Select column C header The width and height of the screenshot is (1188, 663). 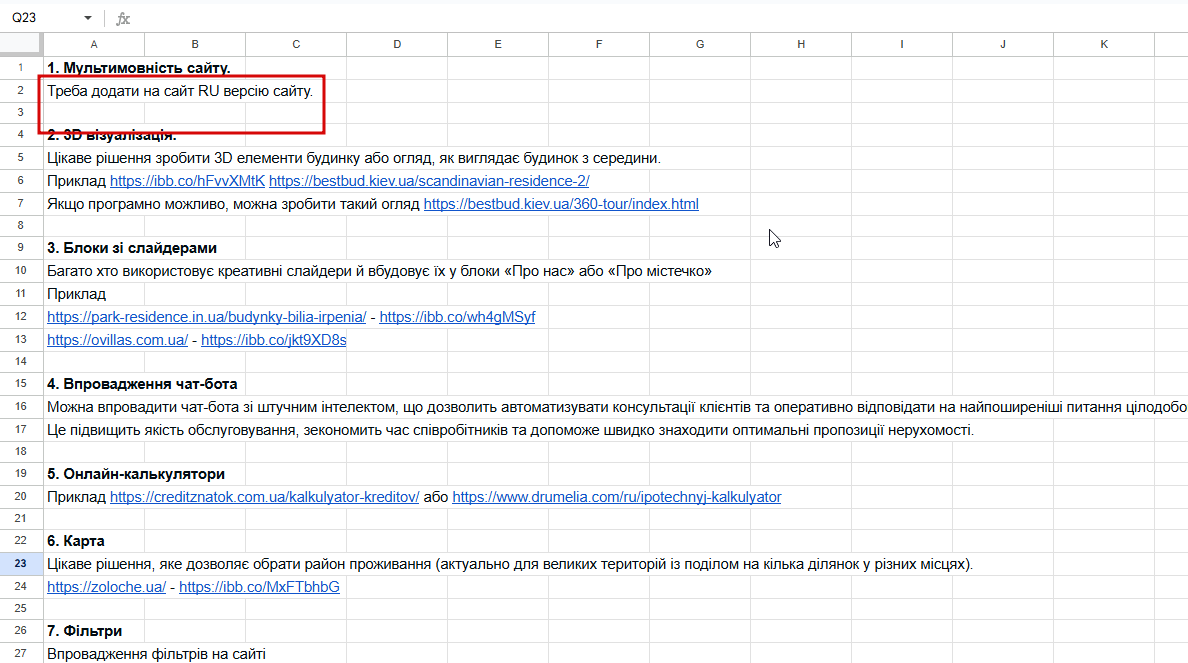pyautogui.click(x=295, y=44)
